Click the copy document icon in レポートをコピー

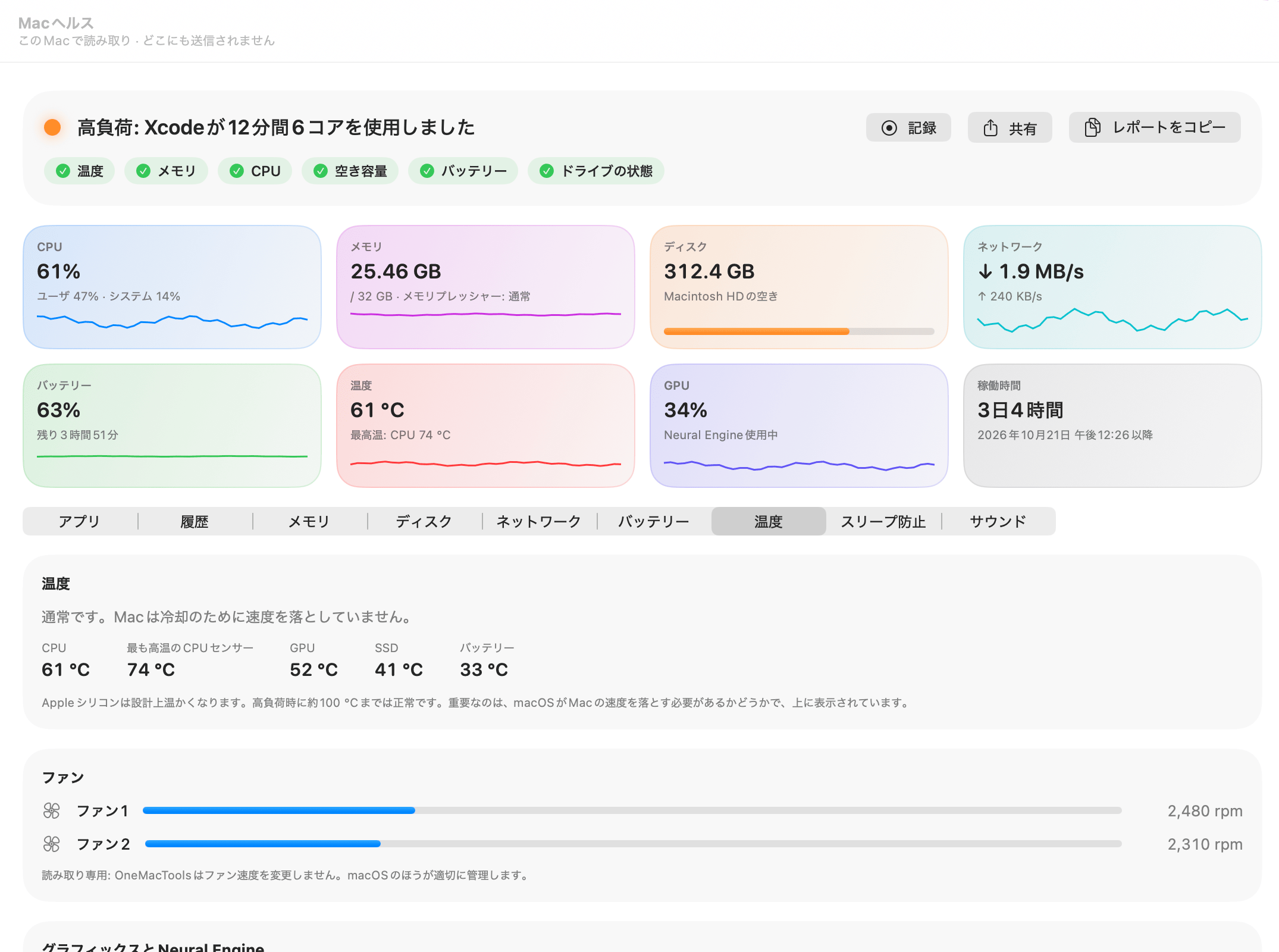[x=1092, y=127]
